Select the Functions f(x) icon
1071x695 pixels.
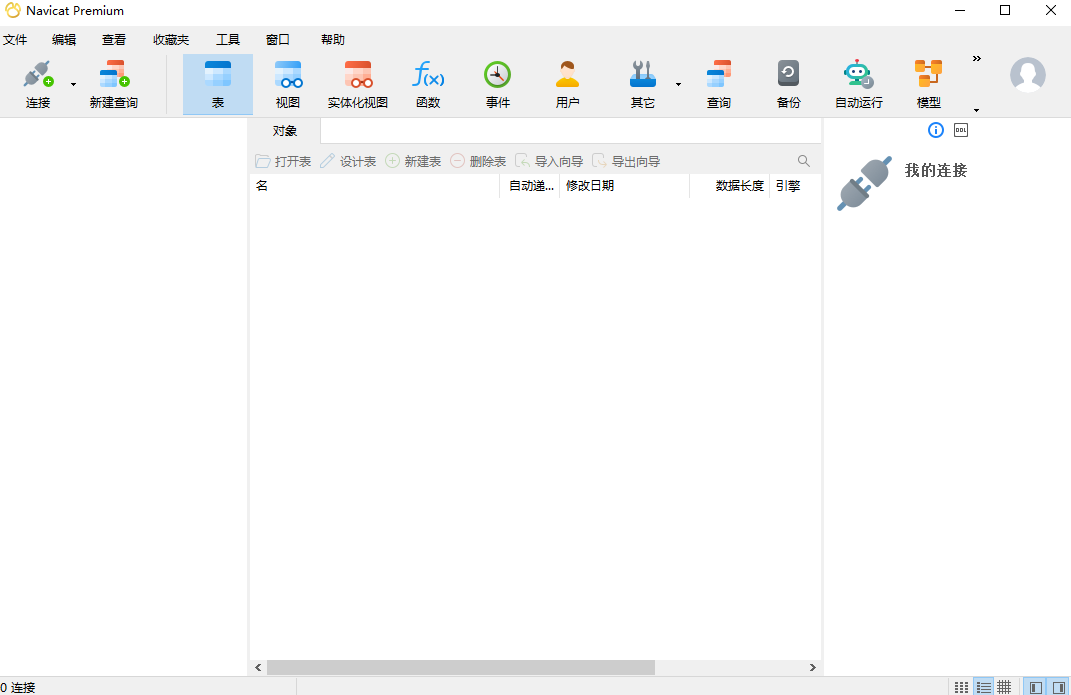pos(428,76)
